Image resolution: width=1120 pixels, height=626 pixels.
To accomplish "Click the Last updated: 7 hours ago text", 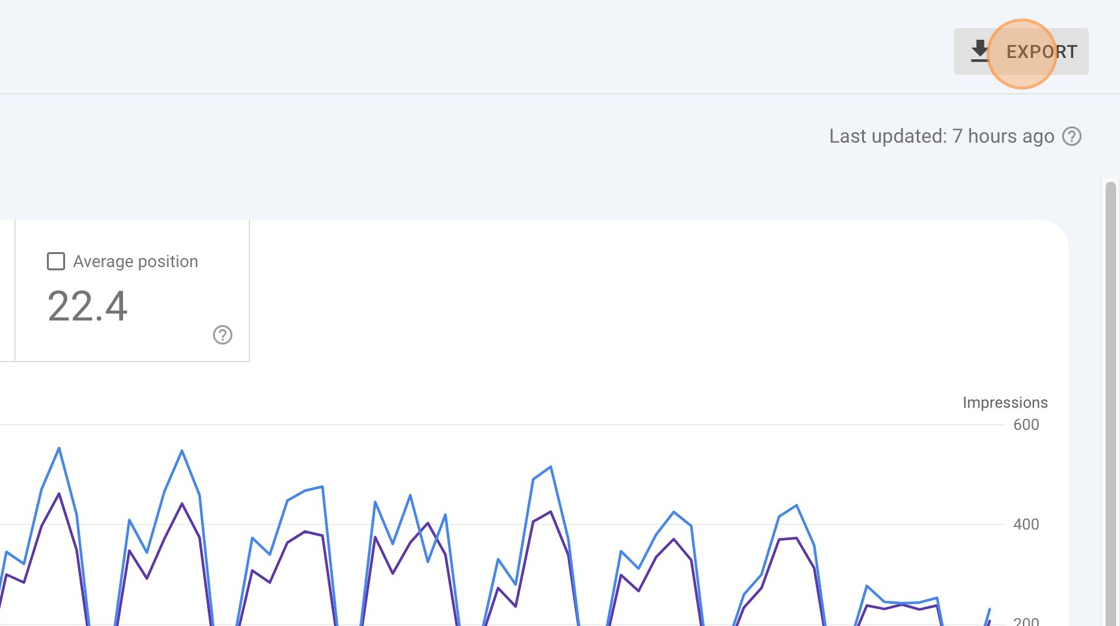I will point(941,136).
